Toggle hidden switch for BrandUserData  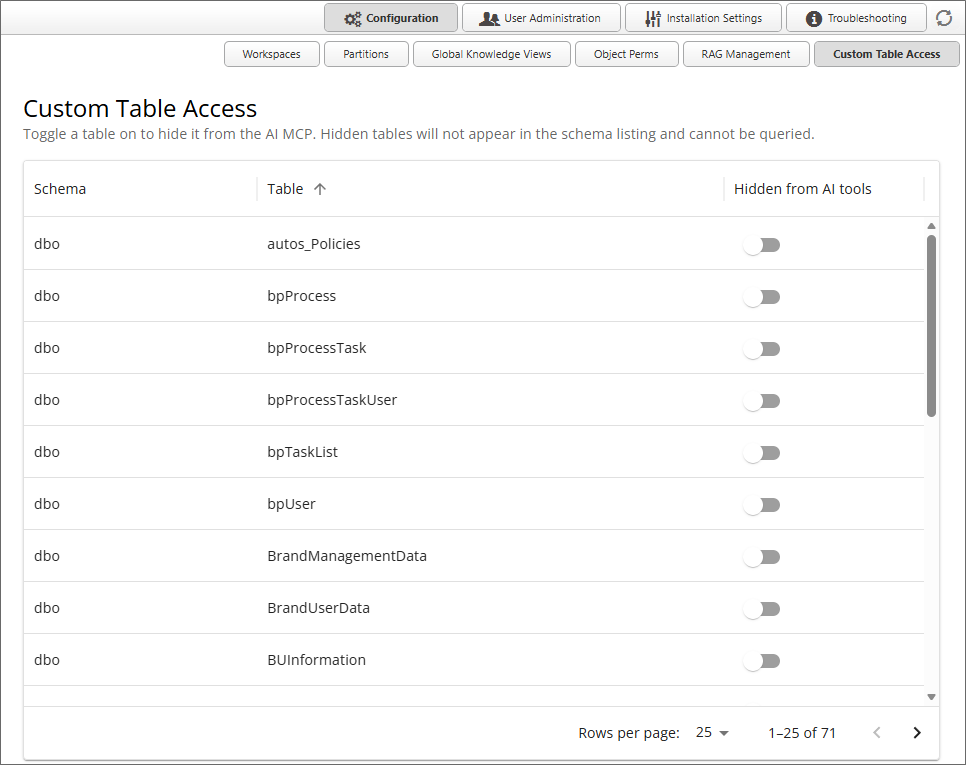[x=761, y=609]
